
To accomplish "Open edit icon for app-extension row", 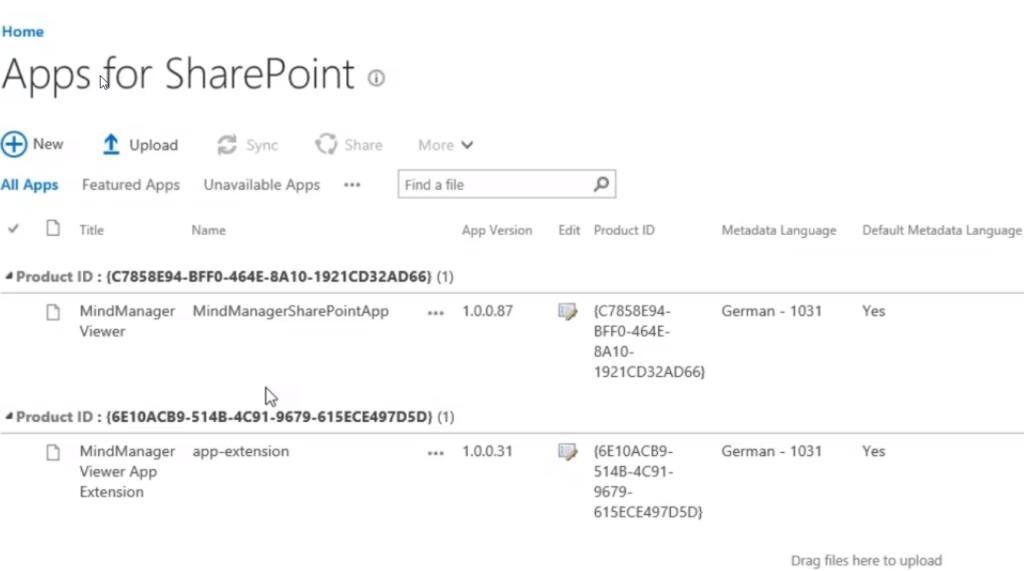I will tap(567, 451).
